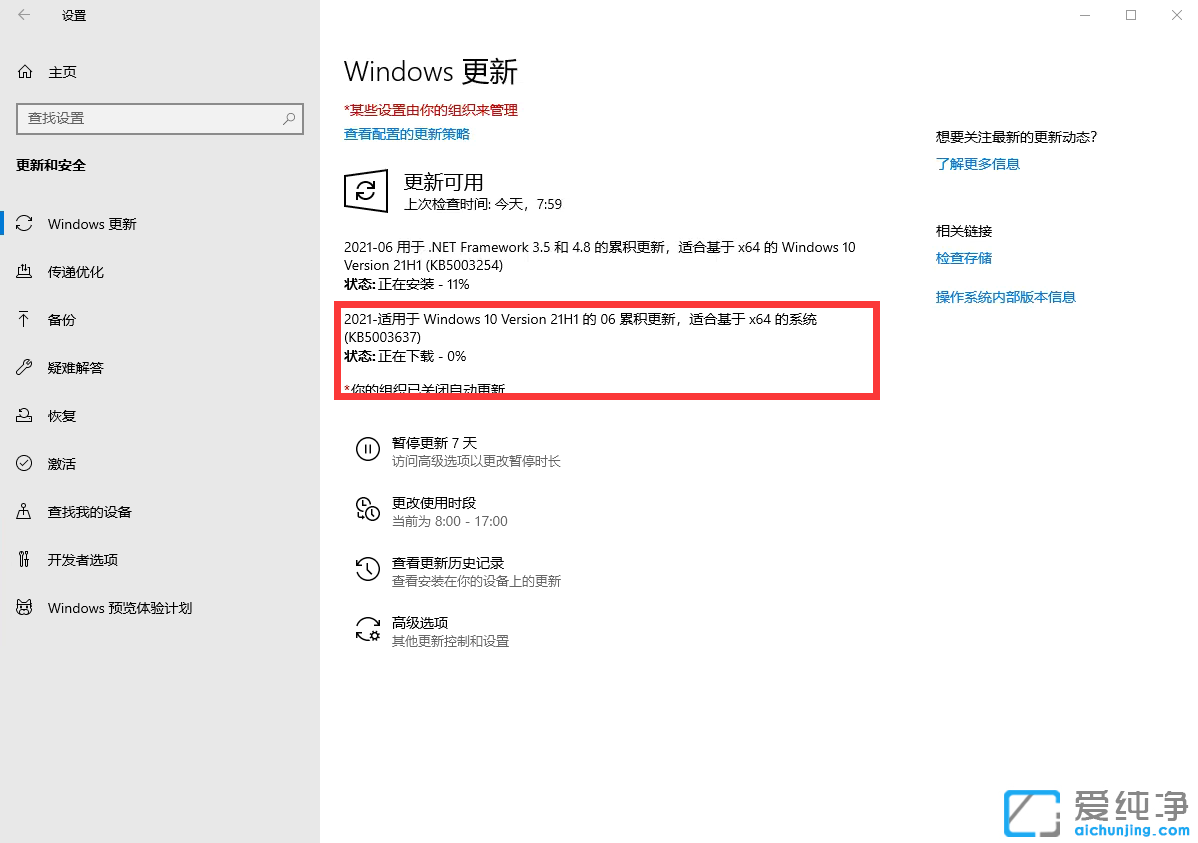Image resolution: width=1198 pixels, height=843 pixels.
Task: Click the Windows 预览体验计划 cat icon
Action: (24, 608)
